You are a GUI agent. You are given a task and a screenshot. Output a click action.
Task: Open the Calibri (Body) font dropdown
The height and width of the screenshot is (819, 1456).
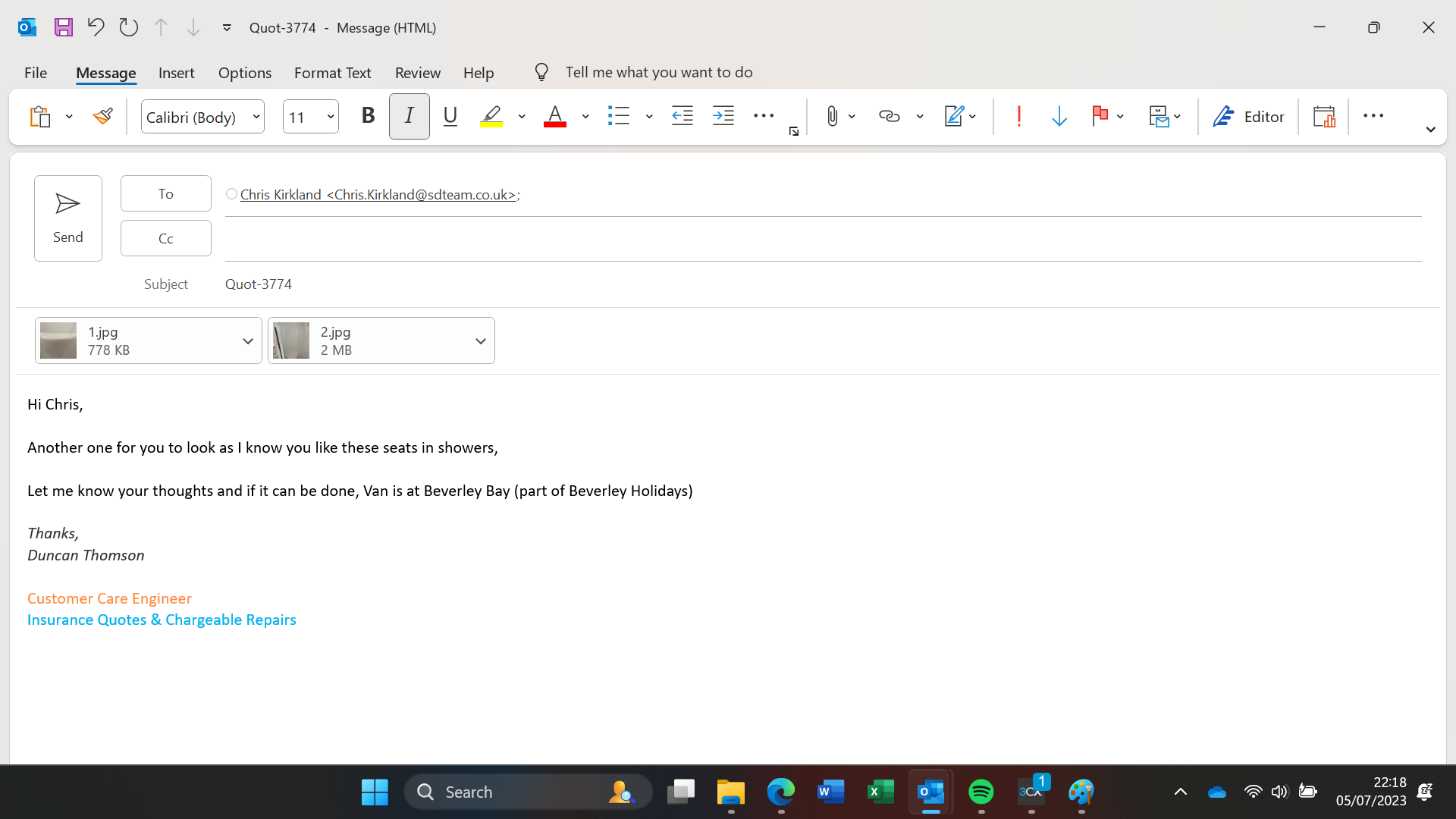pos(256,117)
